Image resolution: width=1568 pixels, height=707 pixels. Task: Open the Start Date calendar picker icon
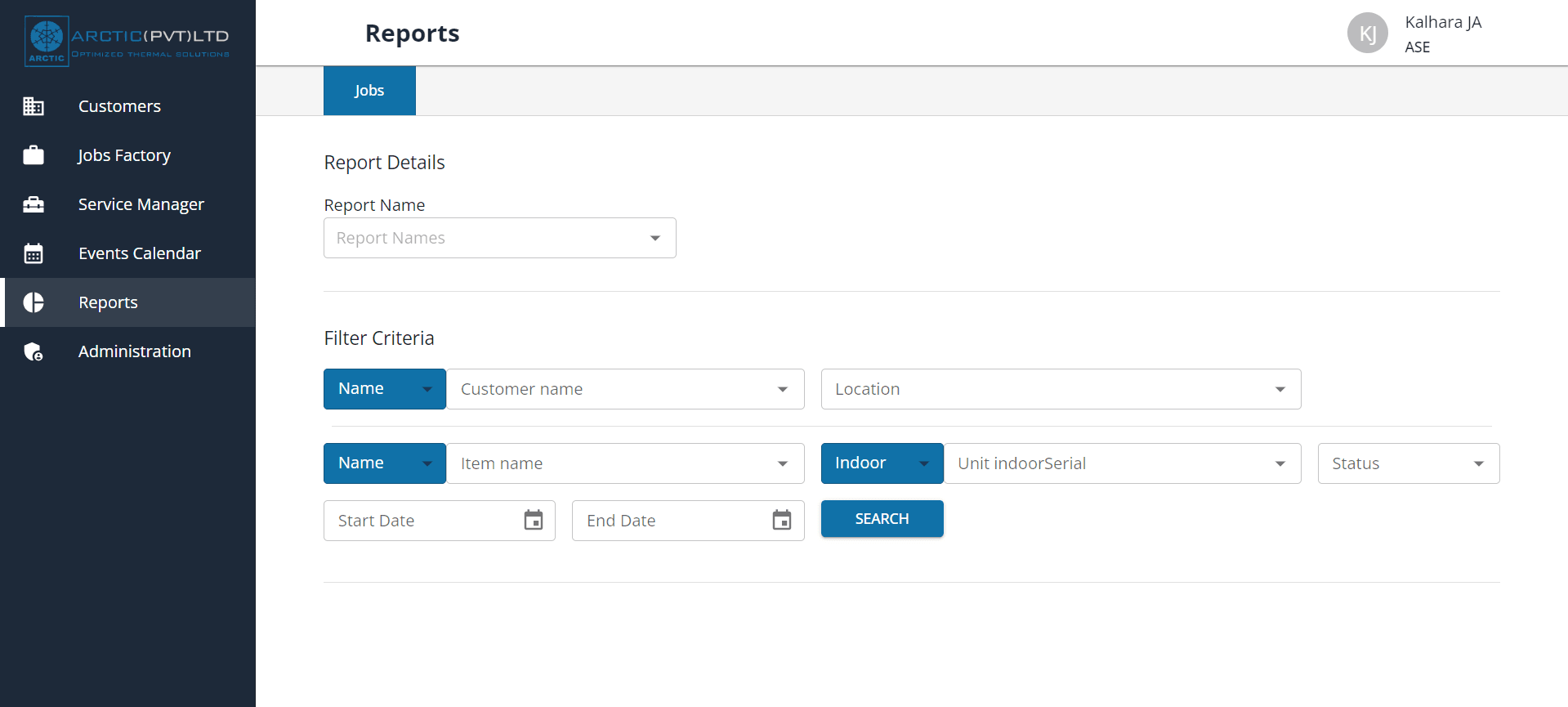[x=534, y=520]
